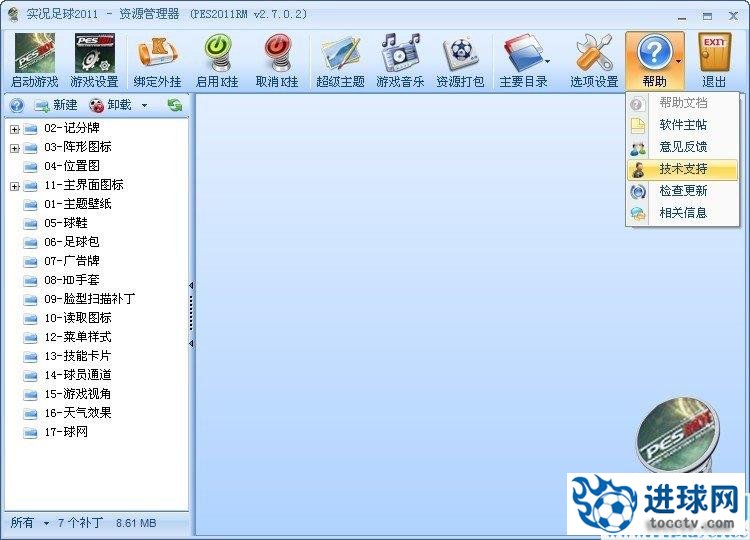Exit the program via 退出 icon
Viewport: 750px width, 540px height.
point(715,61)
